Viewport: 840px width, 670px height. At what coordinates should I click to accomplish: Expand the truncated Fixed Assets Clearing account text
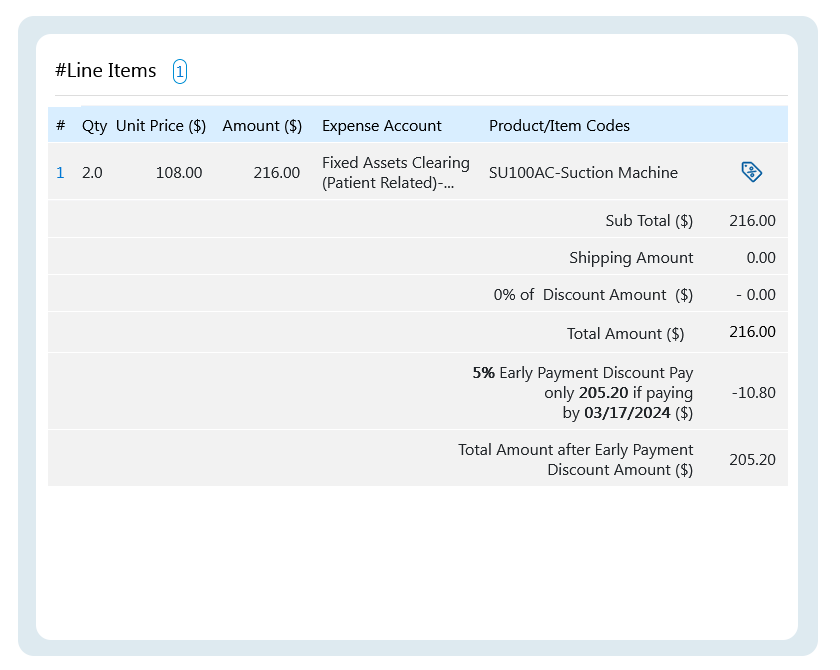pos(394,172)
